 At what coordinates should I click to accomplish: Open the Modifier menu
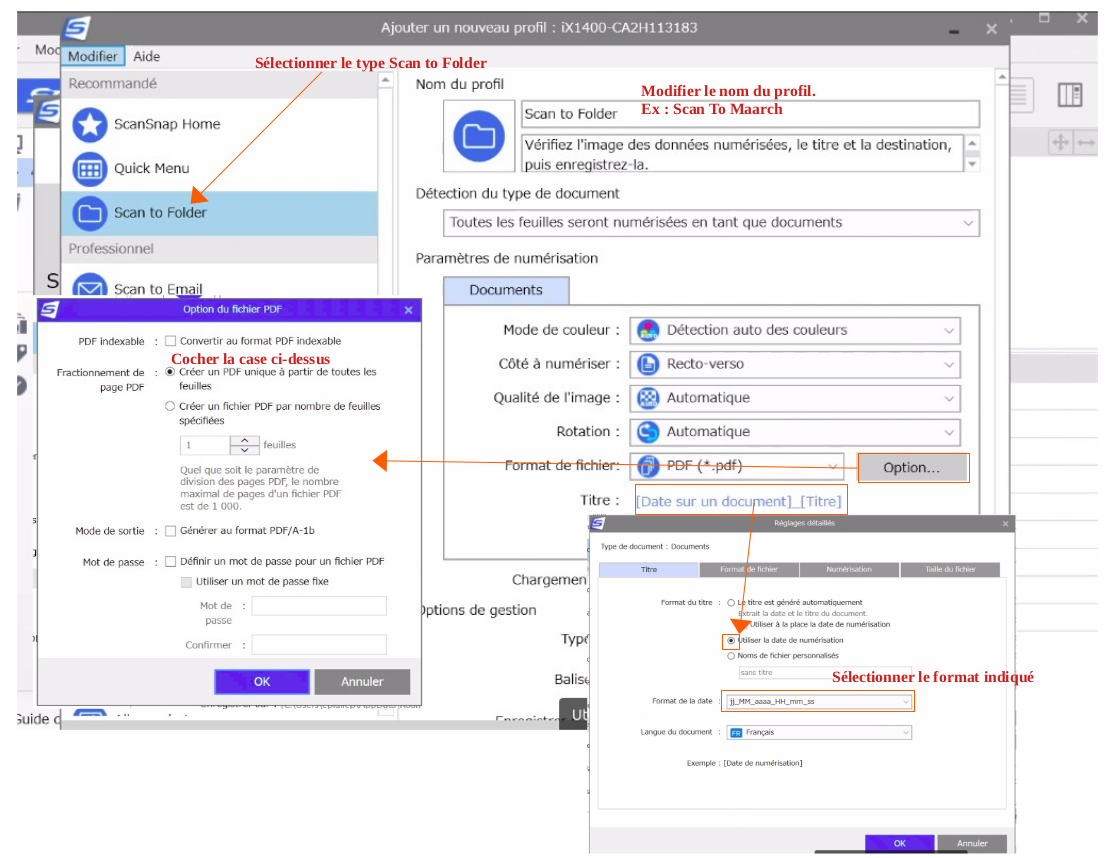[x=93, y=57]
